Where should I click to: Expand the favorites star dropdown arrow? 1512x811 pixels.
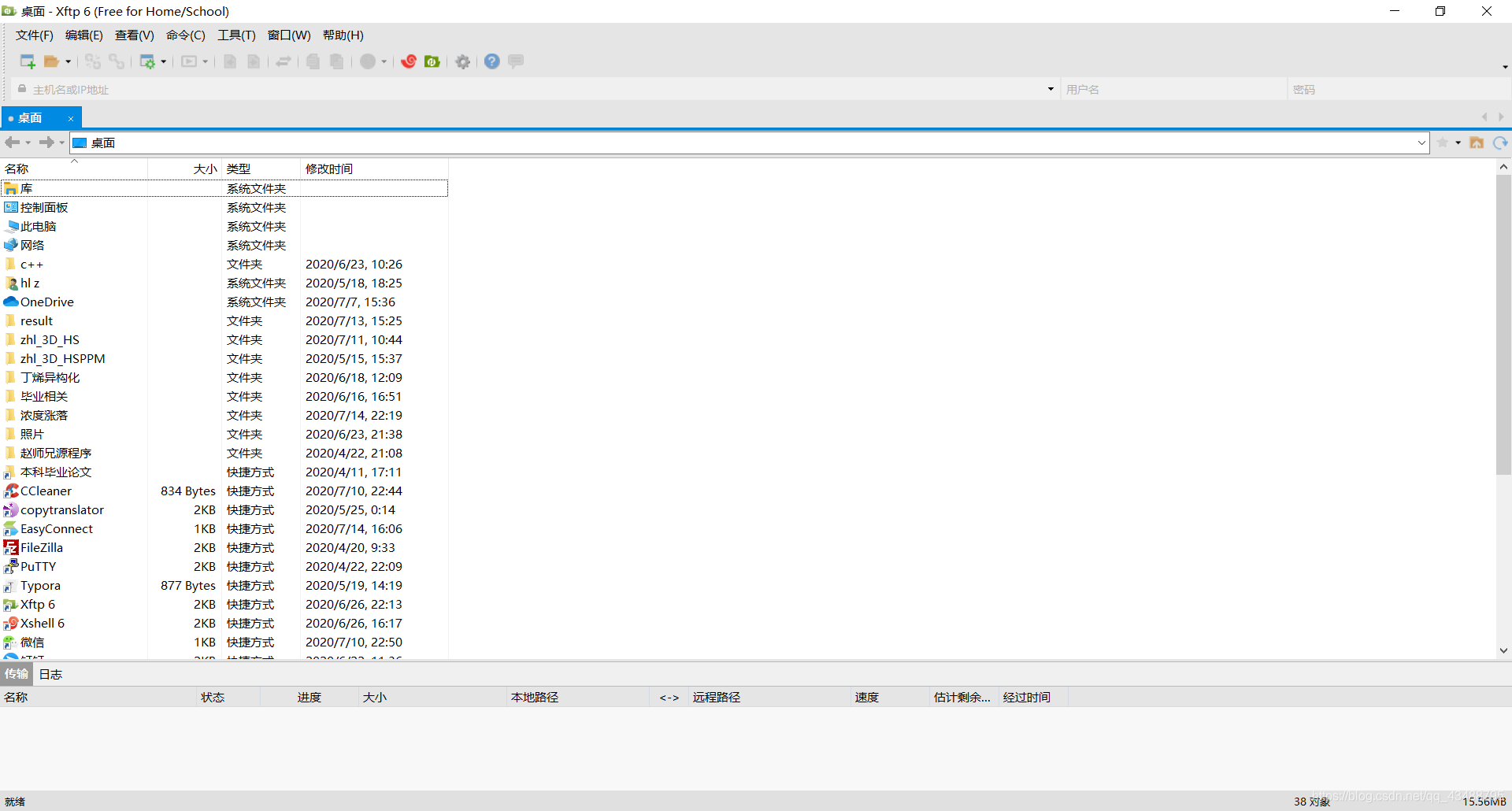(x=1458, y=143)
